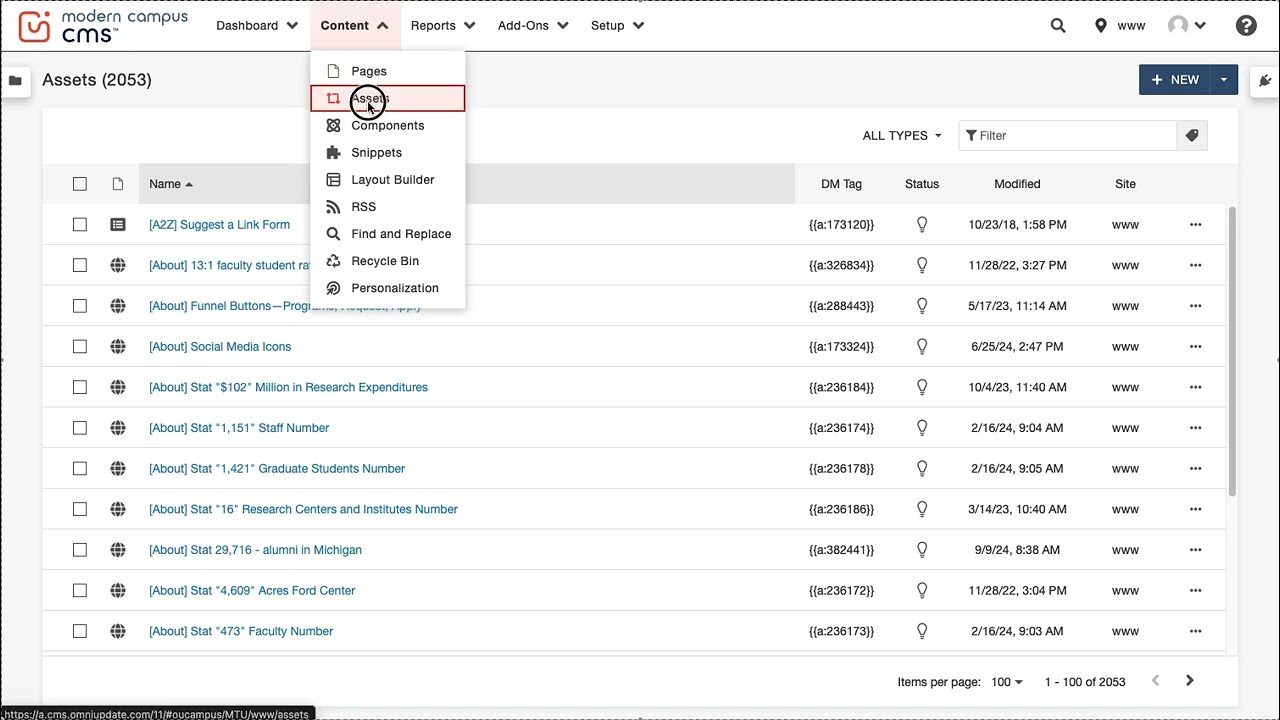The height and width of the screenshot is (720, 1280).
Task: Open Stat 16 Research Centers link
Action: click(x=303, y=509)
